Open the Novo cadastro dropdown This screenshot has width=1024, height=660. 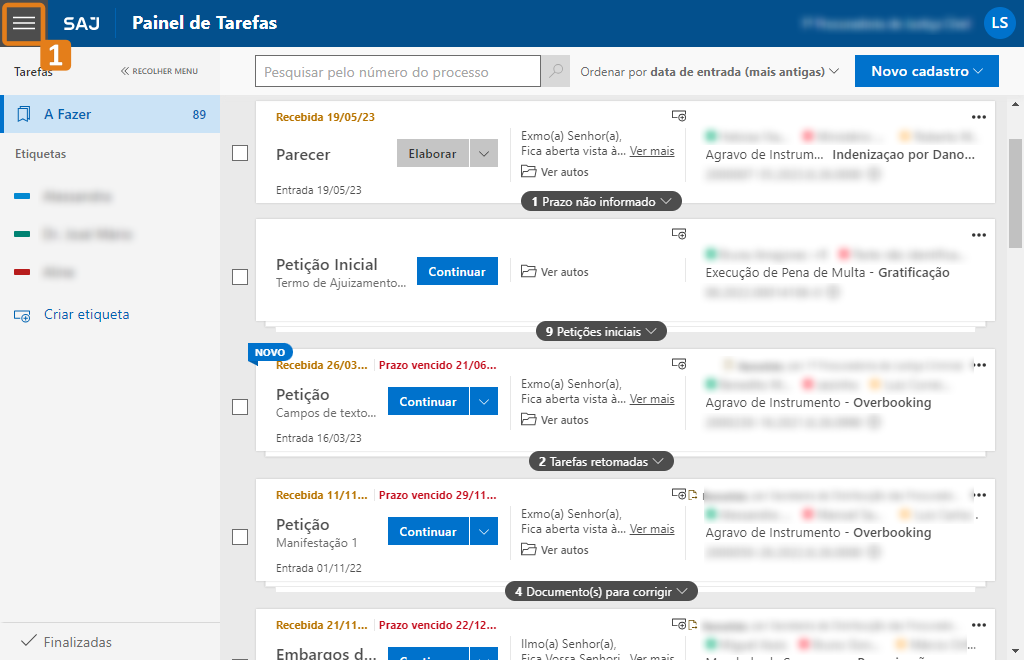pyautogui.click(x=927, y=72)
